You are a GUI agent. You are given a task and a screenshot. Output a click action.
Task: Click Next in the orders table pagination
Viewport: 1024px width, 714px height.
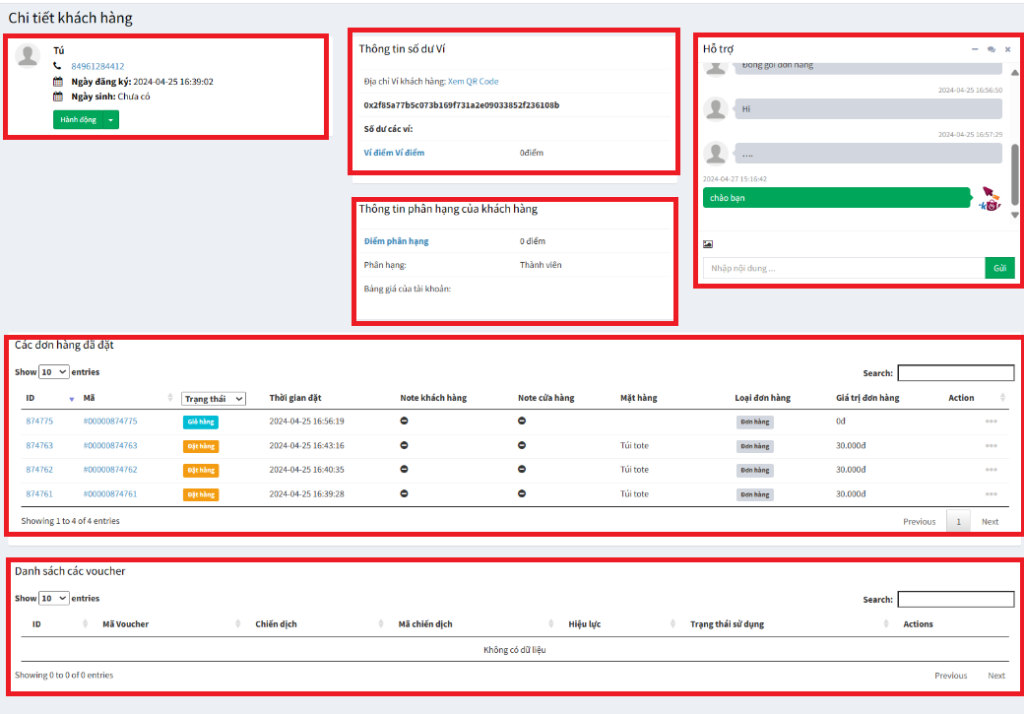[989, 522]
